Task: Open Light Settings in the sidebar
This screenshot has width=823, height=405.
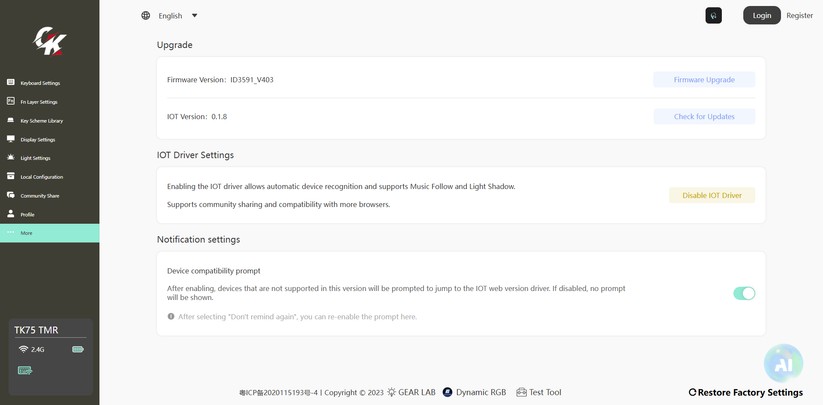Action: [49, 158]
